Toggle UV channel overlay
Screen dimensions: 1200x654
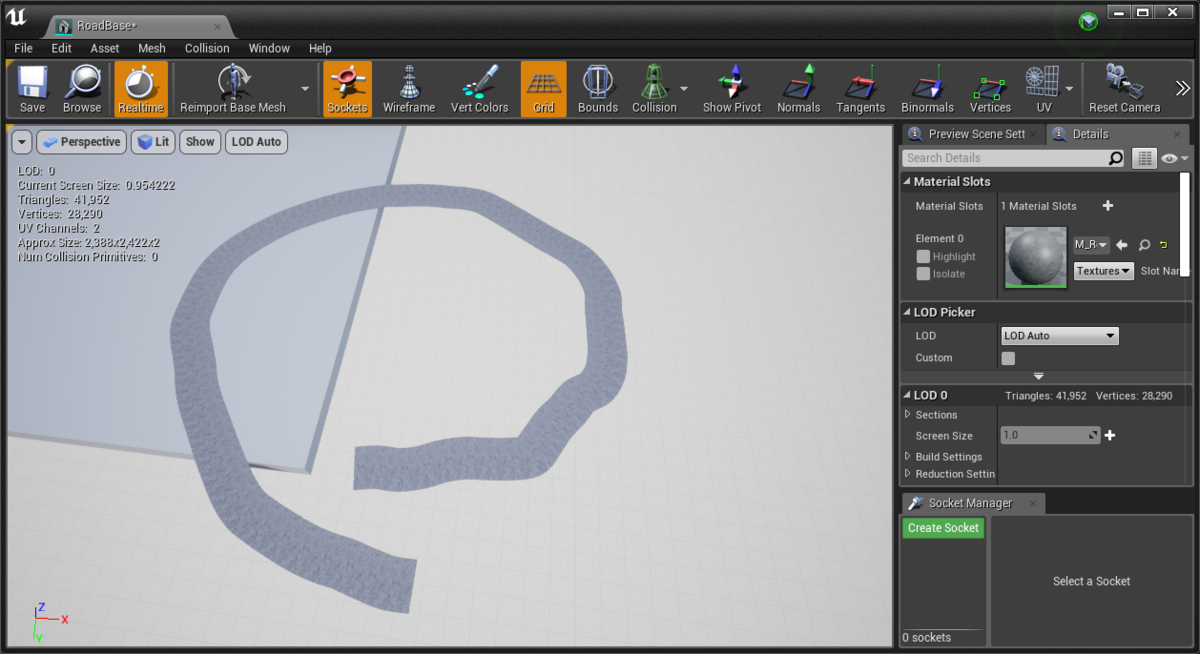click(x=1043, y=89)
